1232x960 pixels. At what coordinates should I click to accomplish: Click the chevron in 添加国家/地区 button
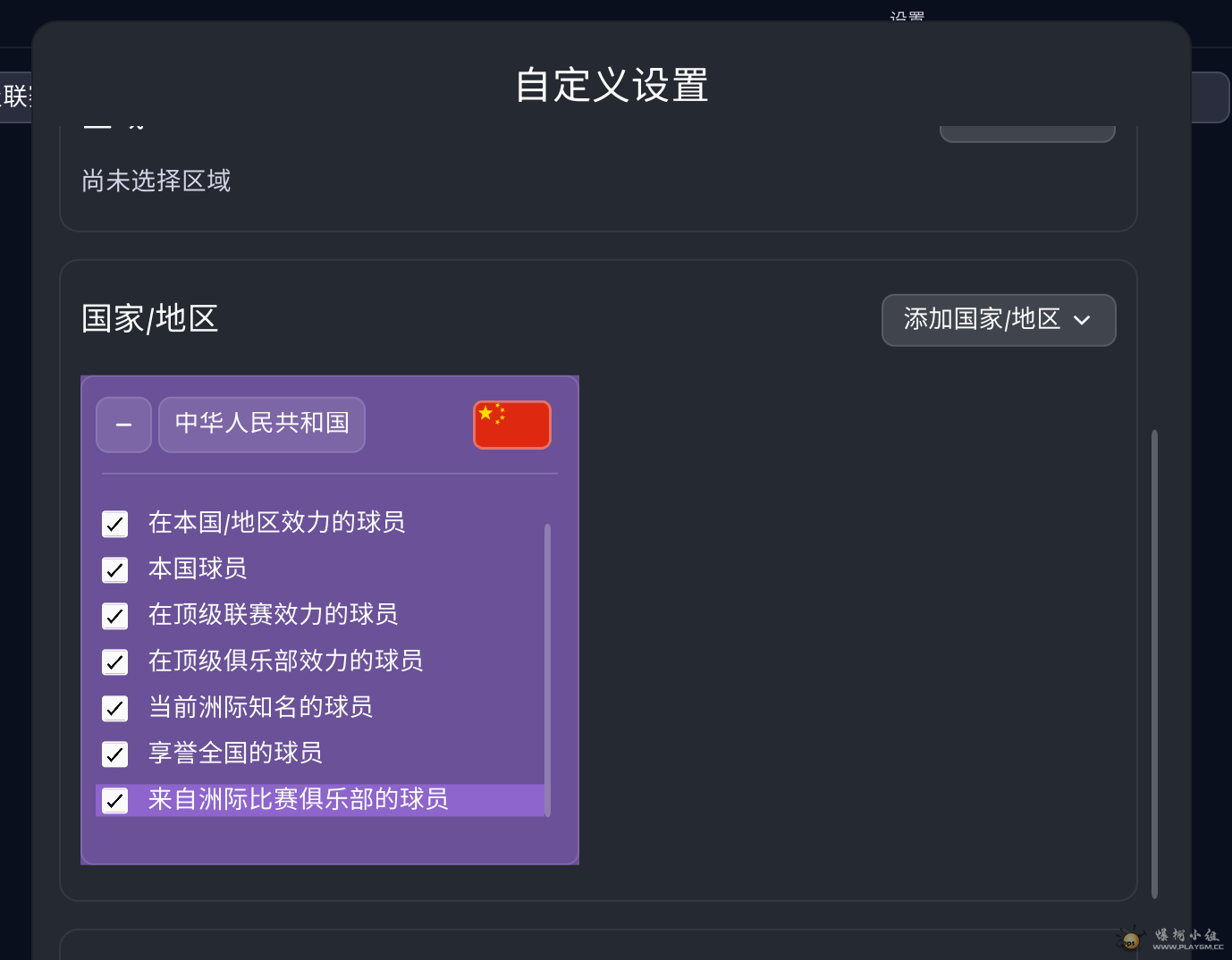pos(1082,320)
